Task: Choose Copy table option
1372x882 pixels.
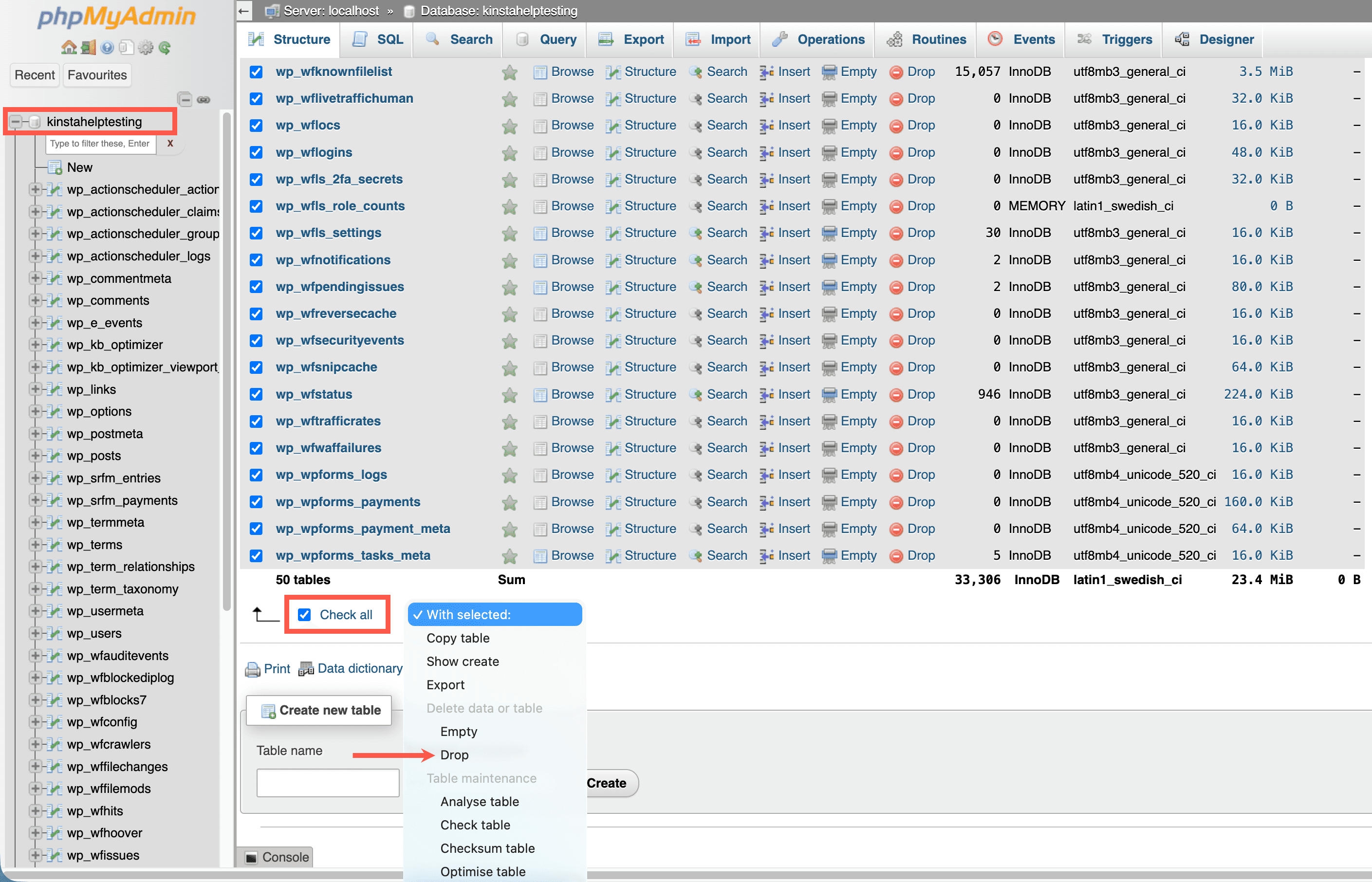Action: pyautogui.click(x=458, y=639)
